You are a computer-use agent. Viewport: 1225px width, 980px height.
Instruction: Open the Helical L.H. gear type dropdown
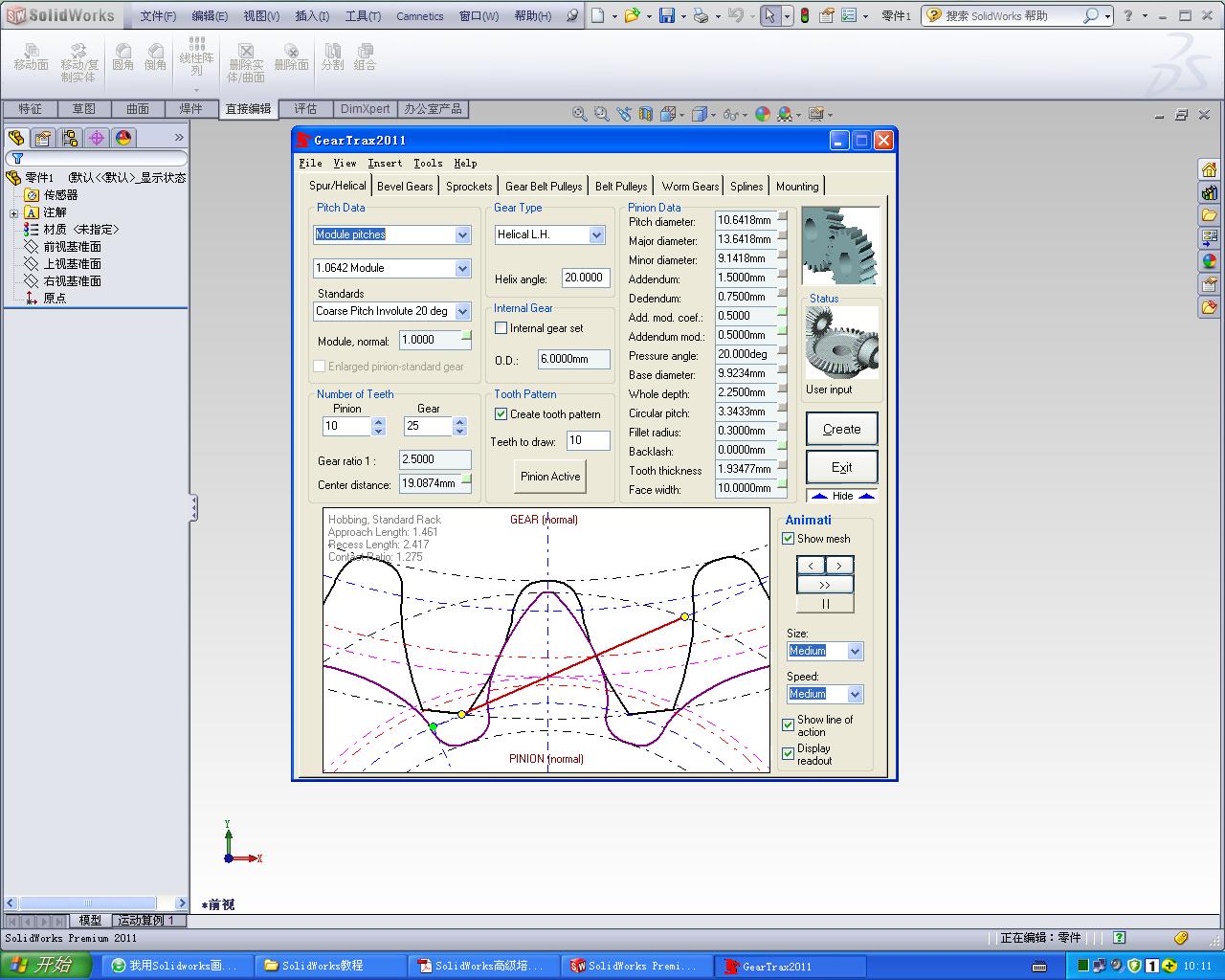coord(597,234)
